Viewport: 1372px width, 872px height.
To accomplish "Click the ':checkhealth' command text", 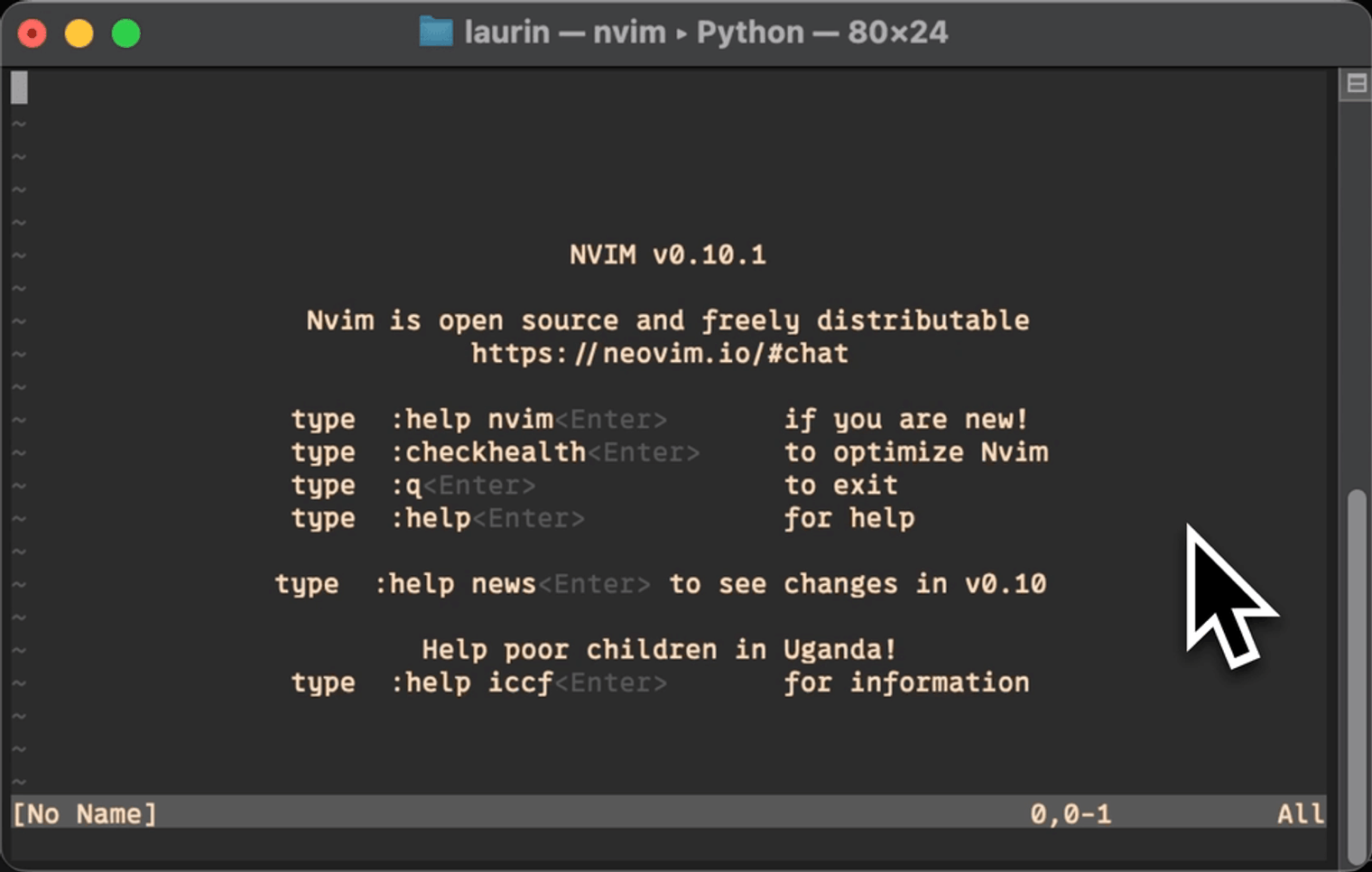I will click(488, 452).
